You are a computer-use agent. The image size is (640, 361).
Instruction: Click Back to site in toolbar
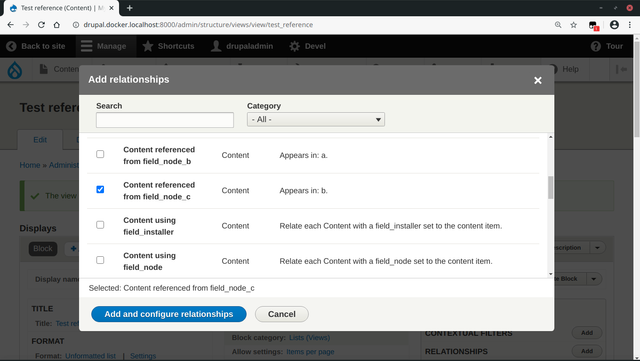[x=36, y=46]
